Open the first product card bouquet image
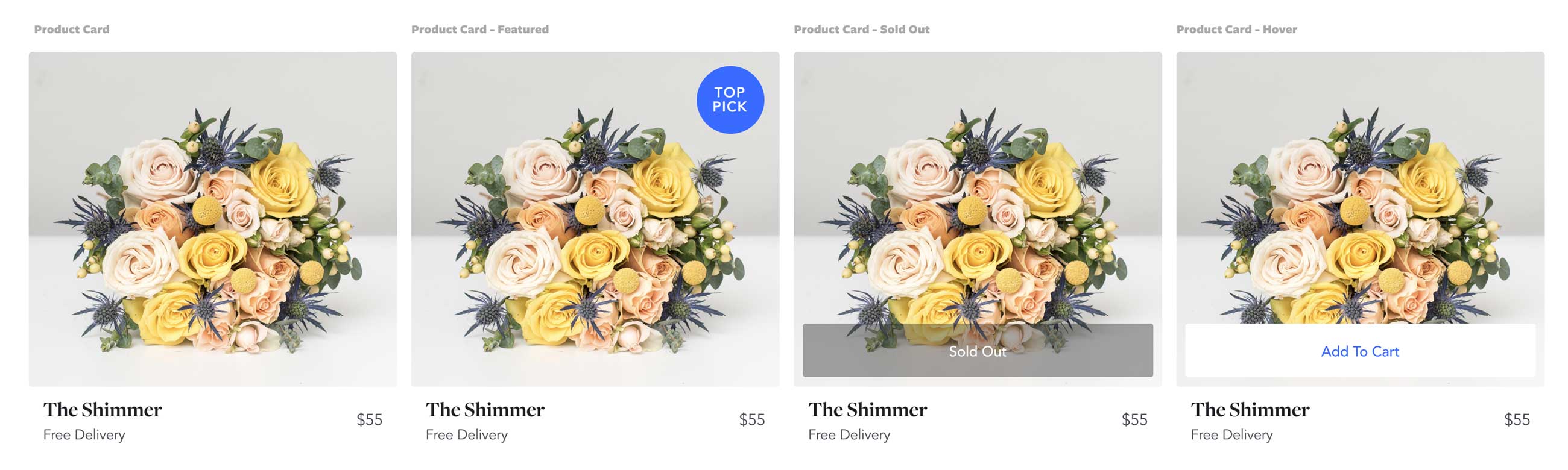 click(x=212, y=219)
